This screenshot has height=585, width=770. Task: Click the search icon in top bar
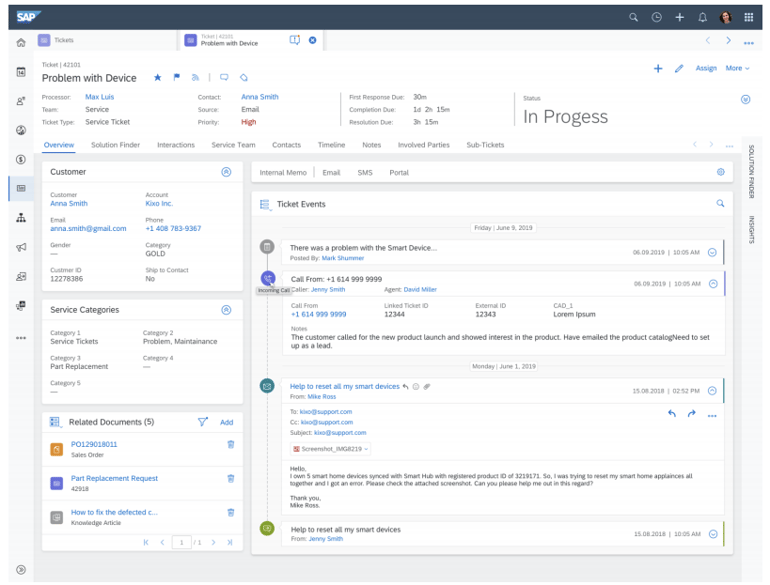[633, 18]
